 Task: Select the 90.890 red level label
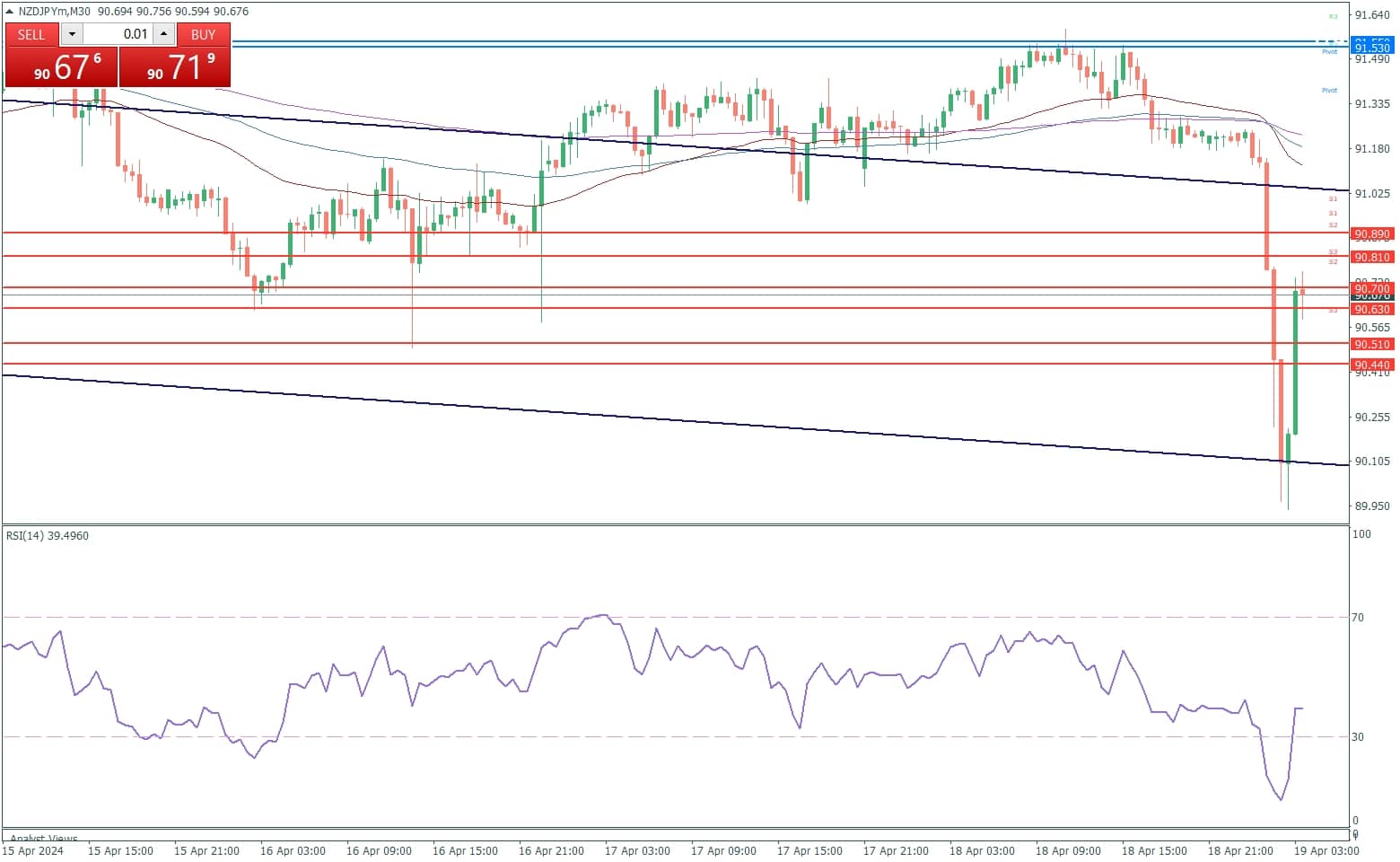[1372, 233]
